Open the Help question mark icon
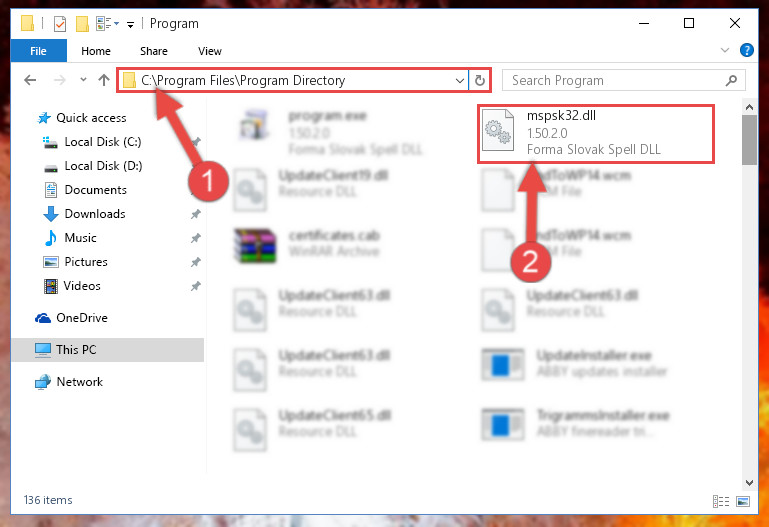 point(746,50)
